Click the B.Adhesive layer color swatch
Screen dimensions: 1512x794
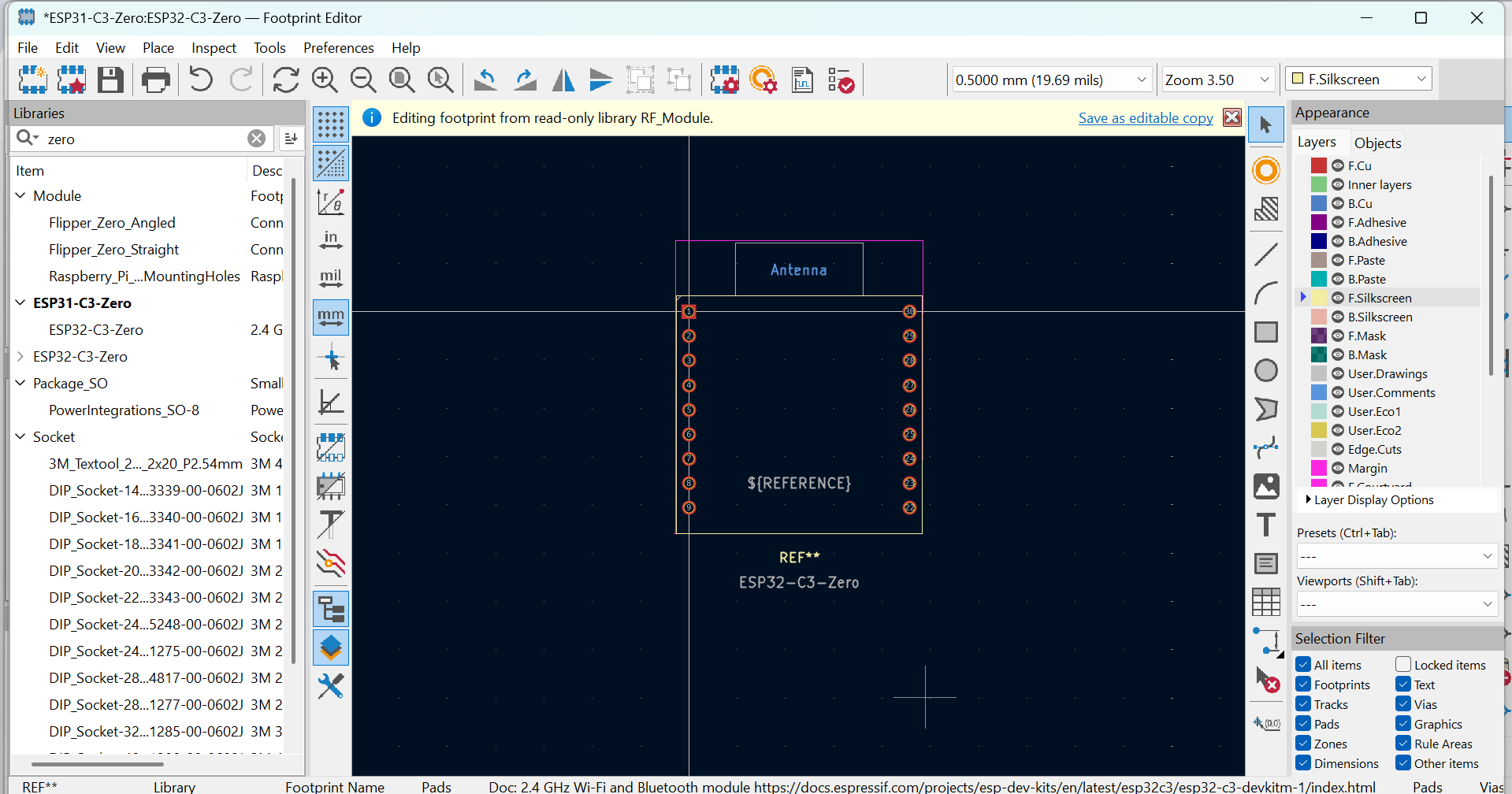click(x=1318, y=241)
